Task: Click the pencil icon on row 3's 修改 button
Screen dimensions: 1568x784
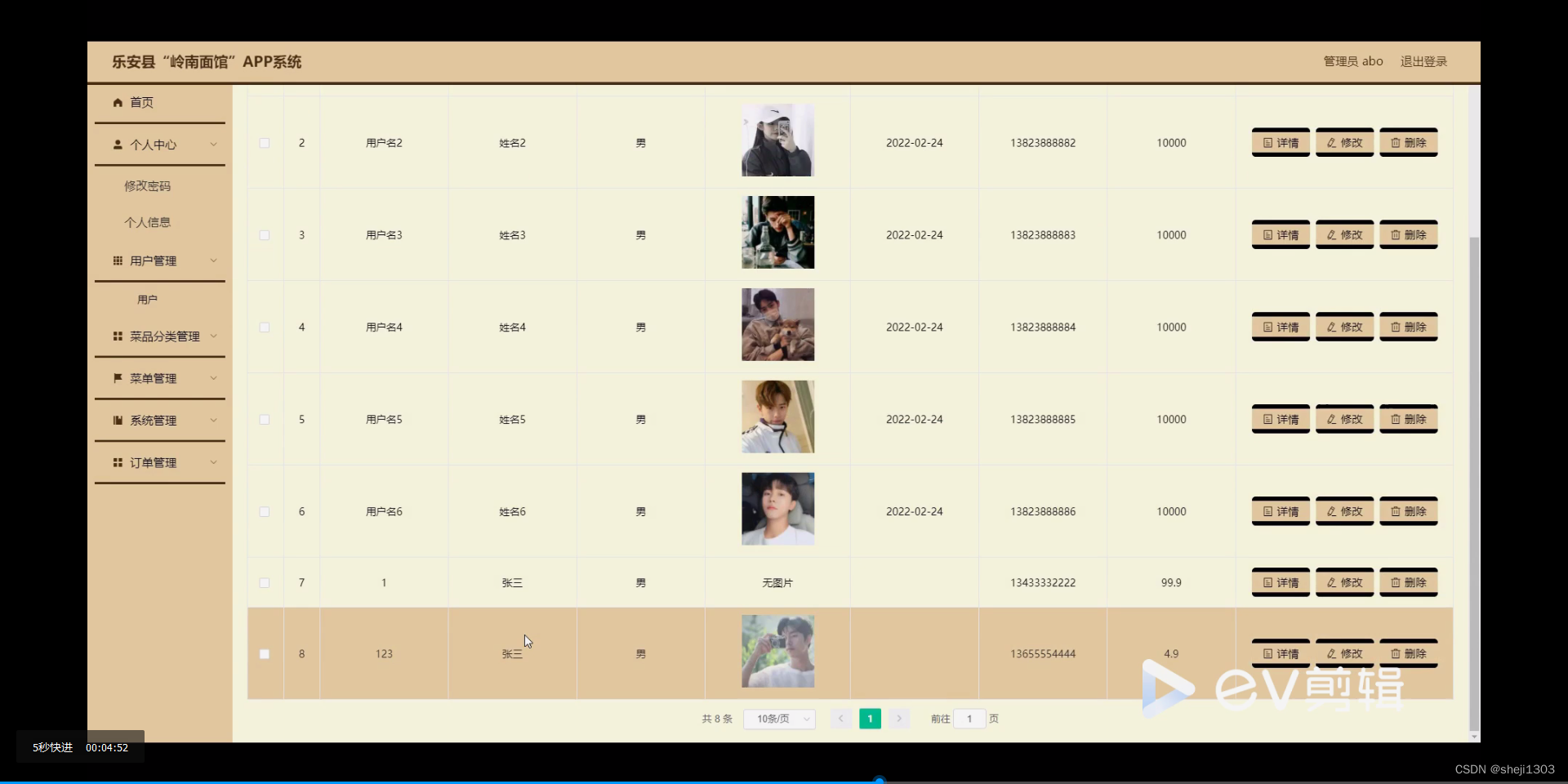Action: pyautogui.click(x=1330, y=234)
